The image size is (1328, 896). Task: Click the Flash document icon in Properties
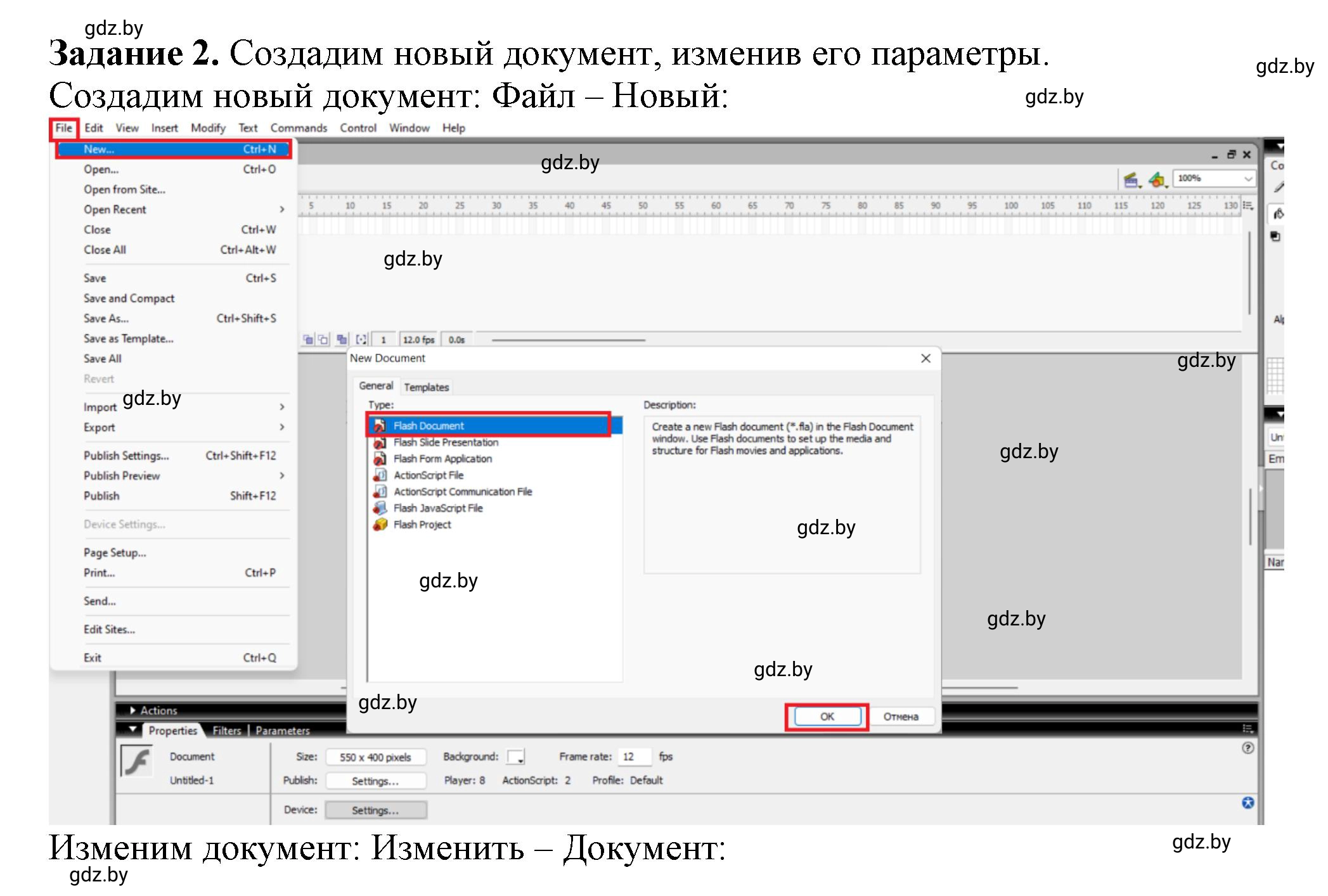(x=137, y=761)
